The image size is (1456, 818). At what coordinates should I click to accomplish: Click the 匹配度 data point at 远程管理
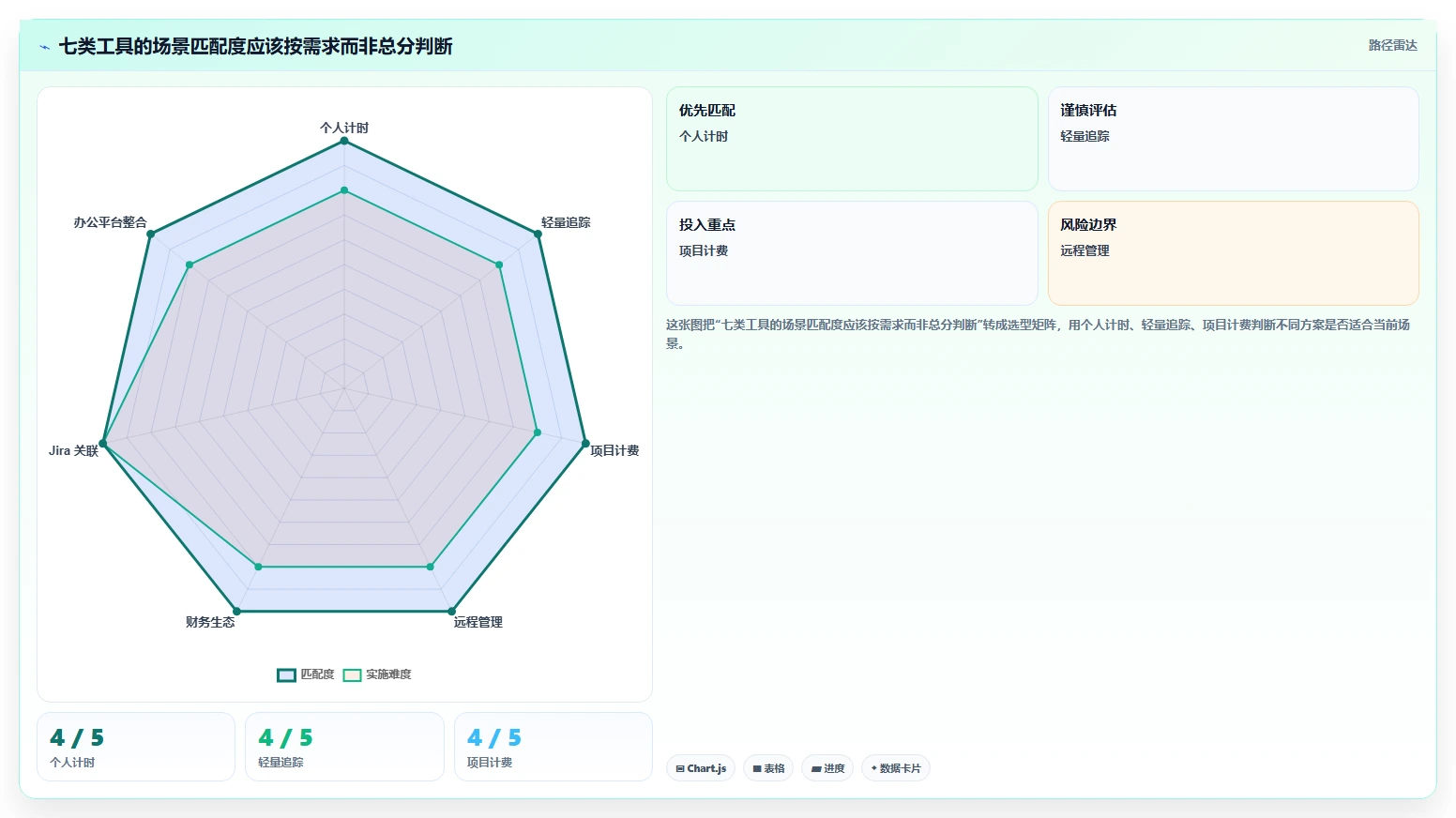click(x=451, y=612)
